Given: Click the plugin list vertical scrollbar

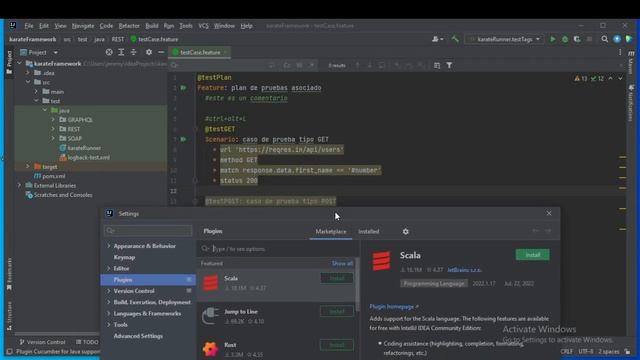Looking at the screenshot, I should pos(358,284).
